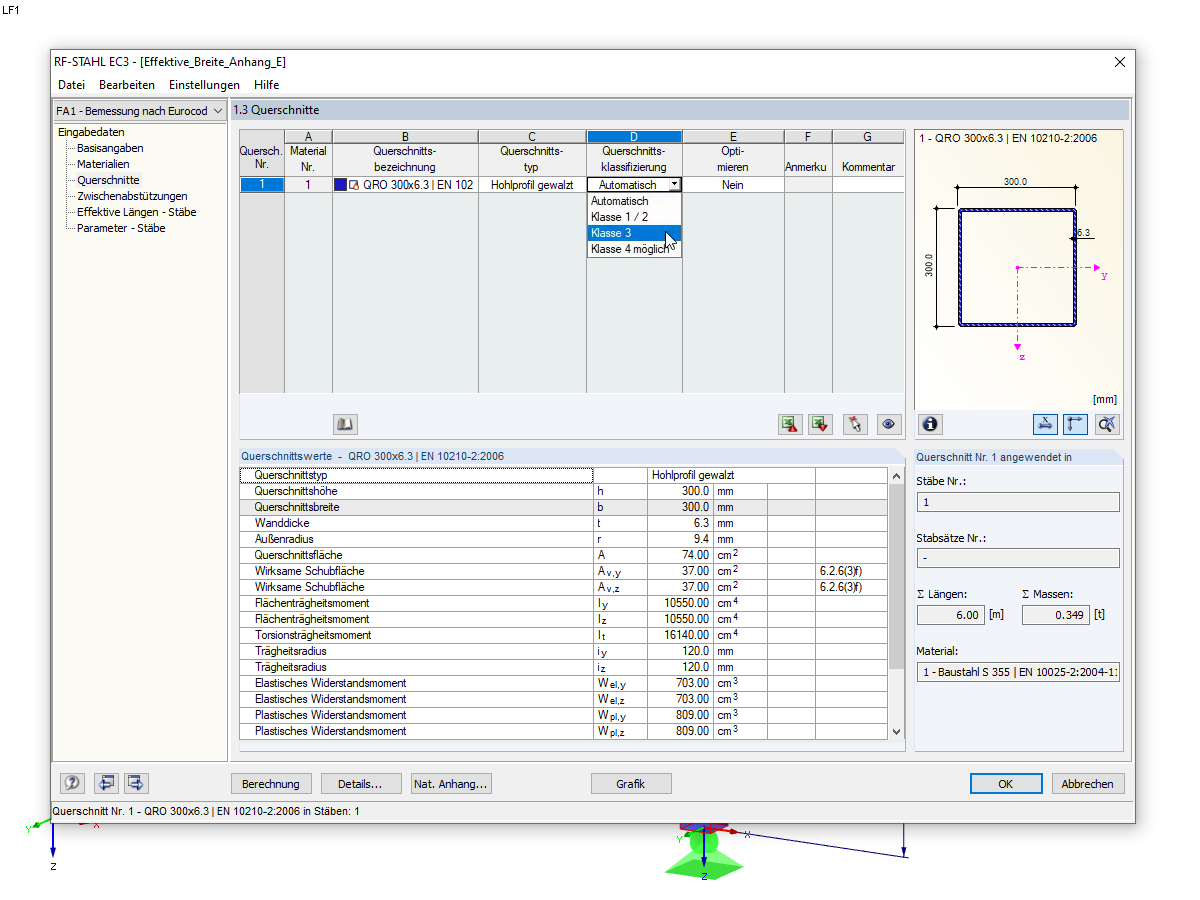Click the Wanddicke row
This screenshot has height=900, width=1200.
coord(564,523)
